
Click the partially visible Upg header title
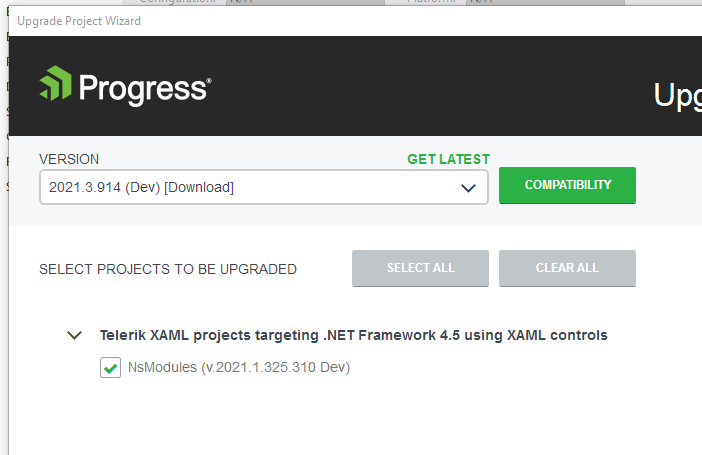[x=677, y=94]
